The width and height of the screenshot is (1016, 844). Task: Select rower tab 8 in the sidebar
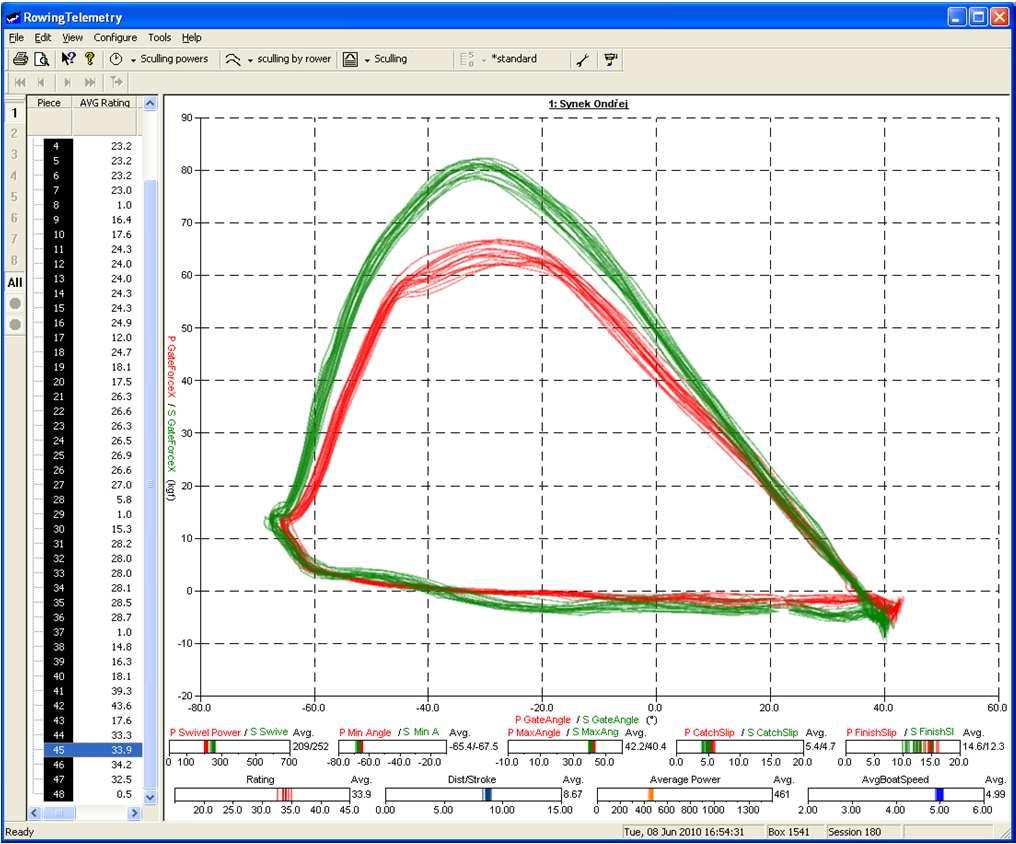coord(14,260)
